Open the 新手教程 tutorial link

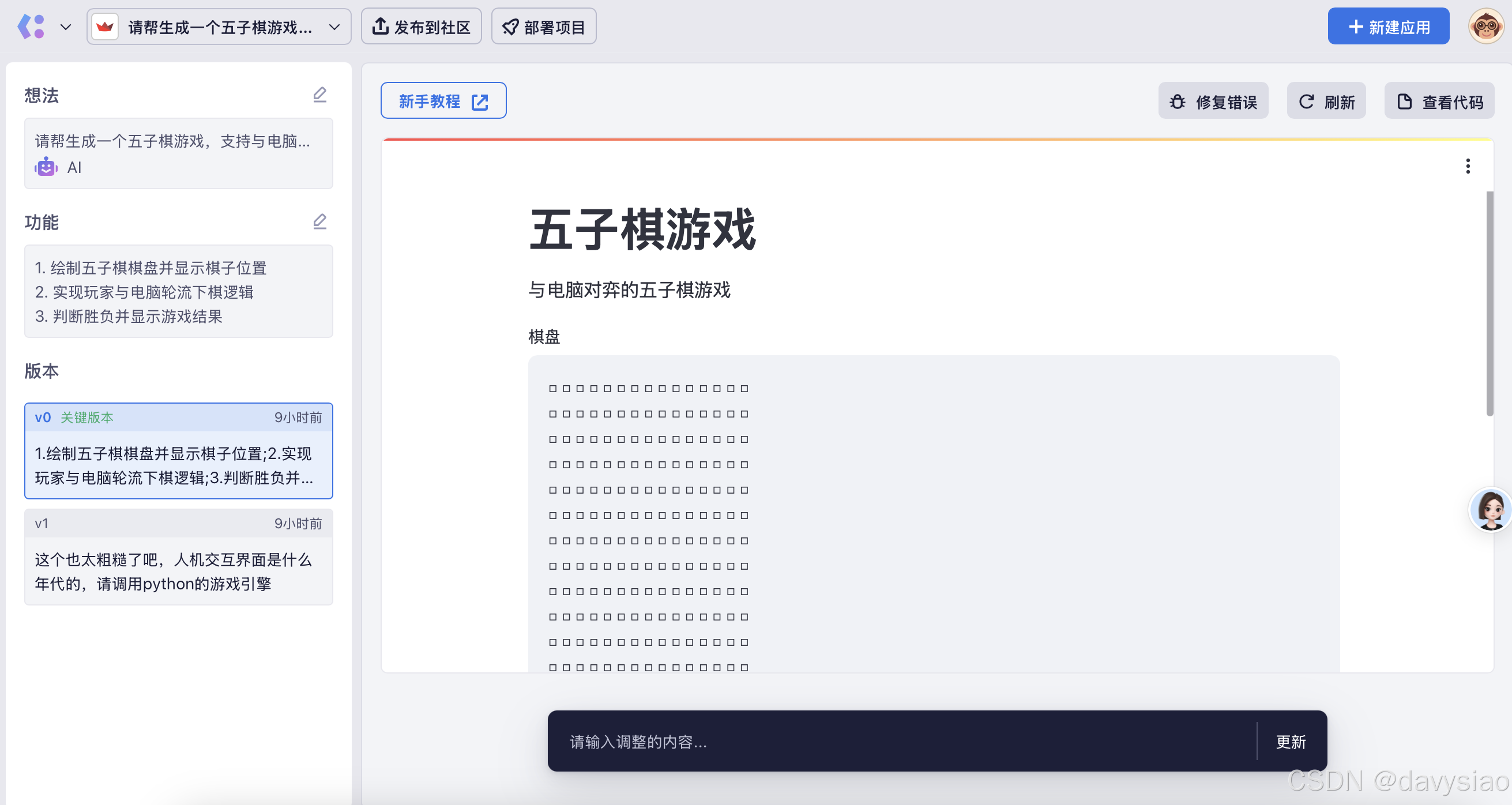point(443,101)
